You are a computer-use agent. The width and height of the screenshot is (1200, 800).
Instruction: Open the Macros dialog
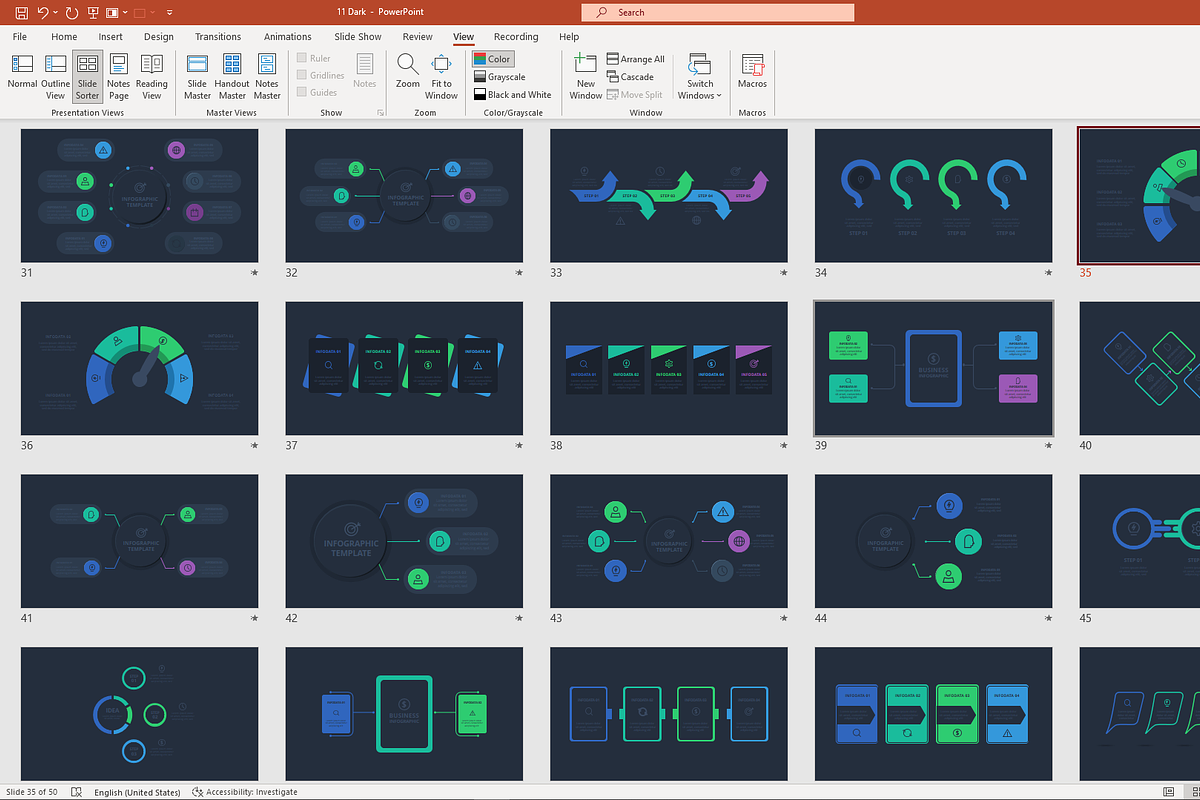click(x=752, y=71)
